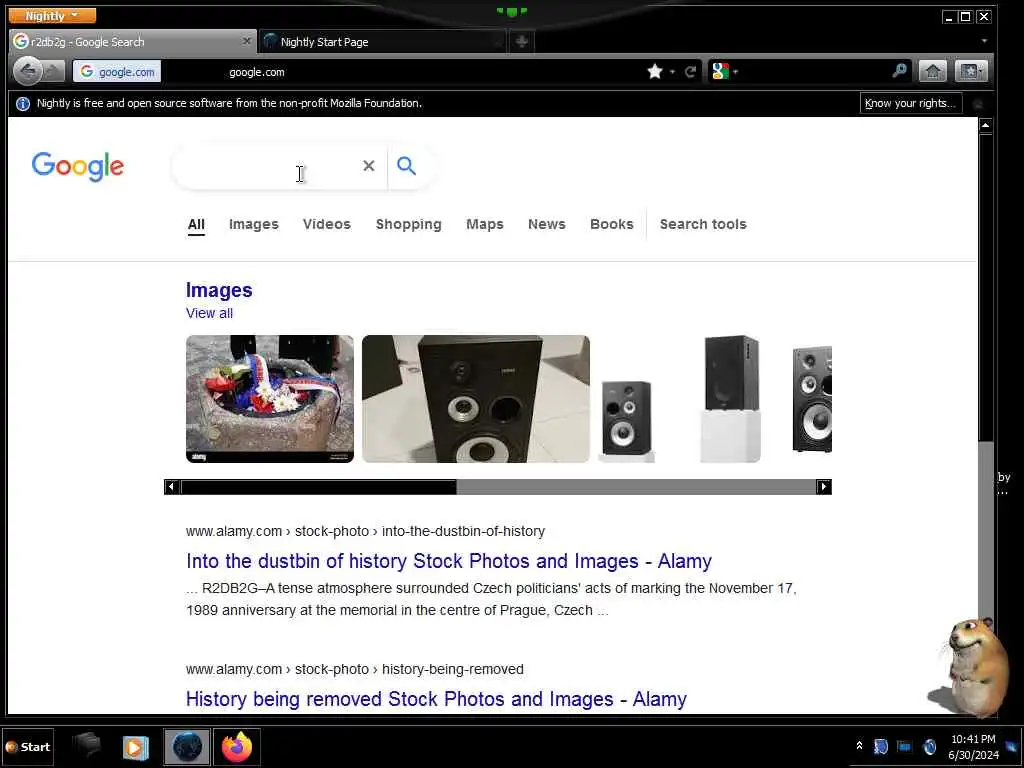Image resolution: width=1024 pixels, height=768 pixels.
Task: Open the media player taskbar icon
Action: tap(135, 747)
